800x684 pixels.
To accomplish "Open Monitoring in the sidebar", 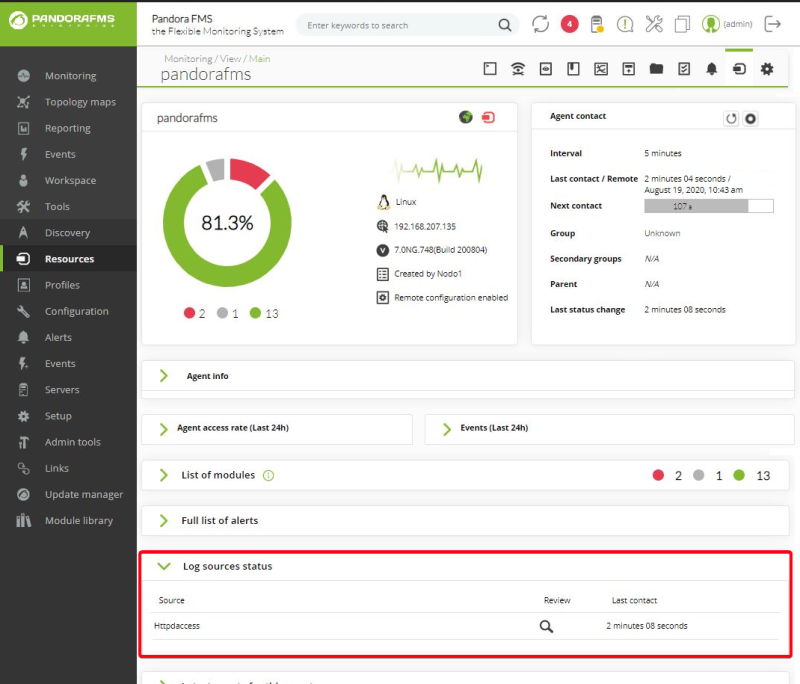I will pyautogui.click(x=68, y=75).
